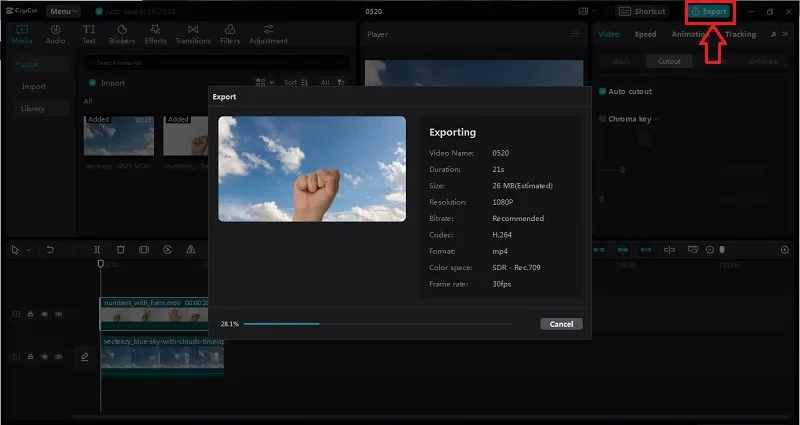Tick the Chroma key checkbox
This screenshot has height=425, width=800.
click(603, 119)
